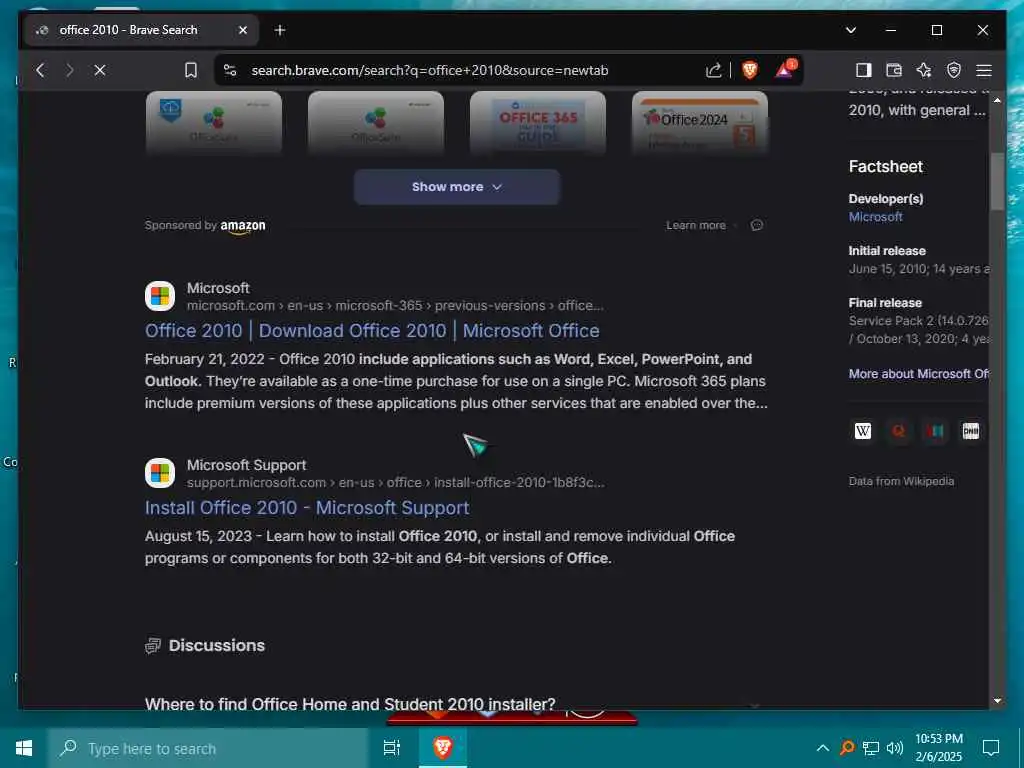Screen dimensions: 1024x768
Task: Show hidden system tray icons
Action: [823, 748]
